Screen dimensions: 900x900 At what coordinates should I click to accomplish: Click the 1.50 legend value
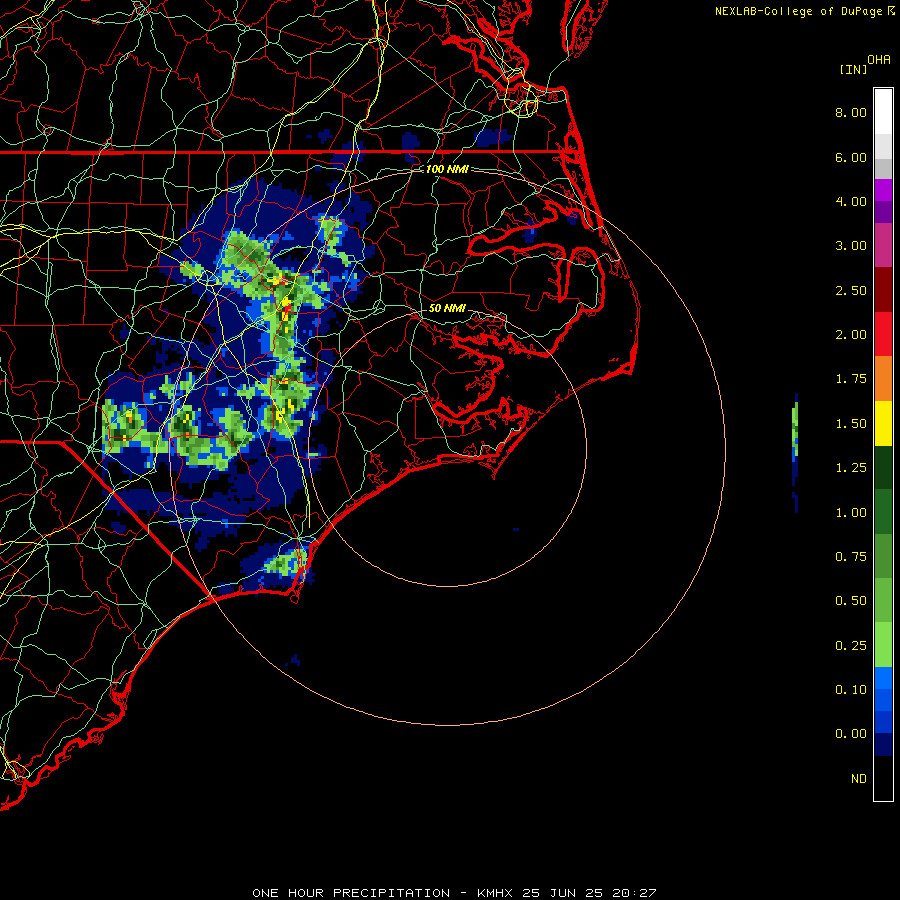851,424
